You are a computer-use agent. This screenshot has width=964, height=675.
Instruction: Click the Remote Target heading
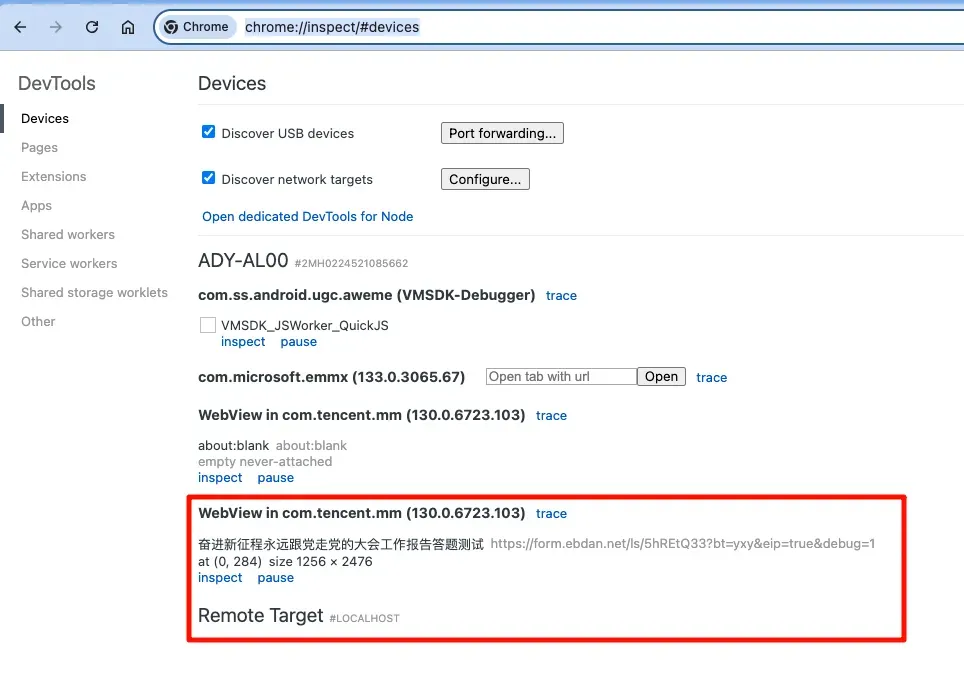(x=261, y=615)
